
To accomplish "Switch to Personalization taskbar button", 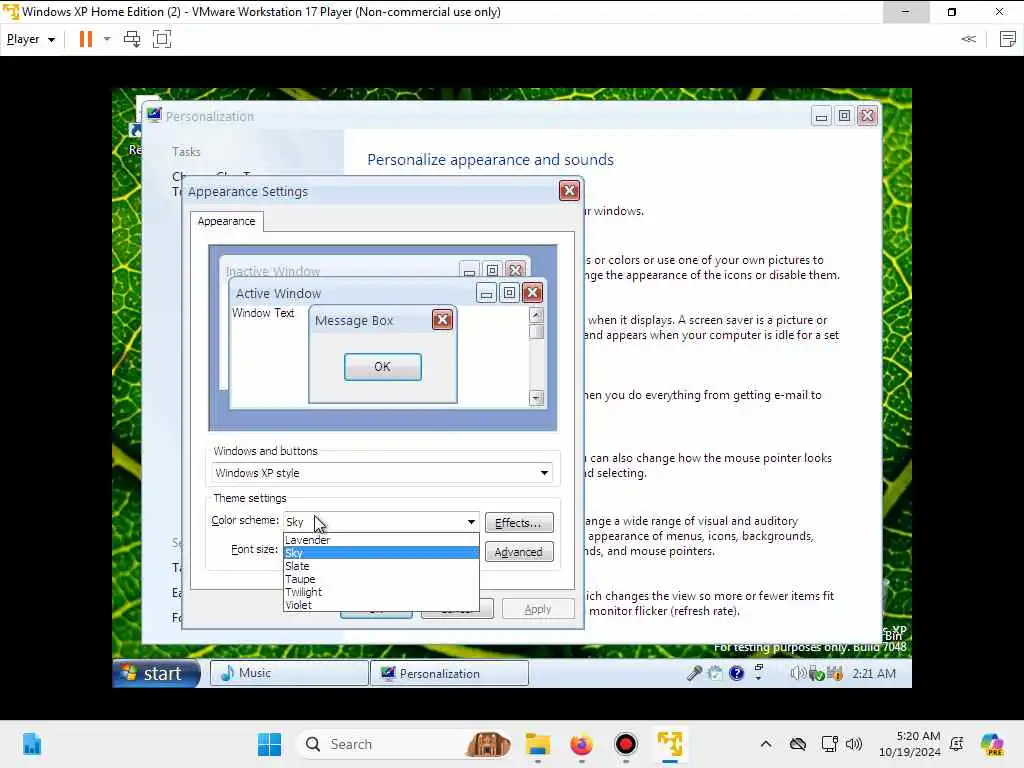I will point(449,673).
